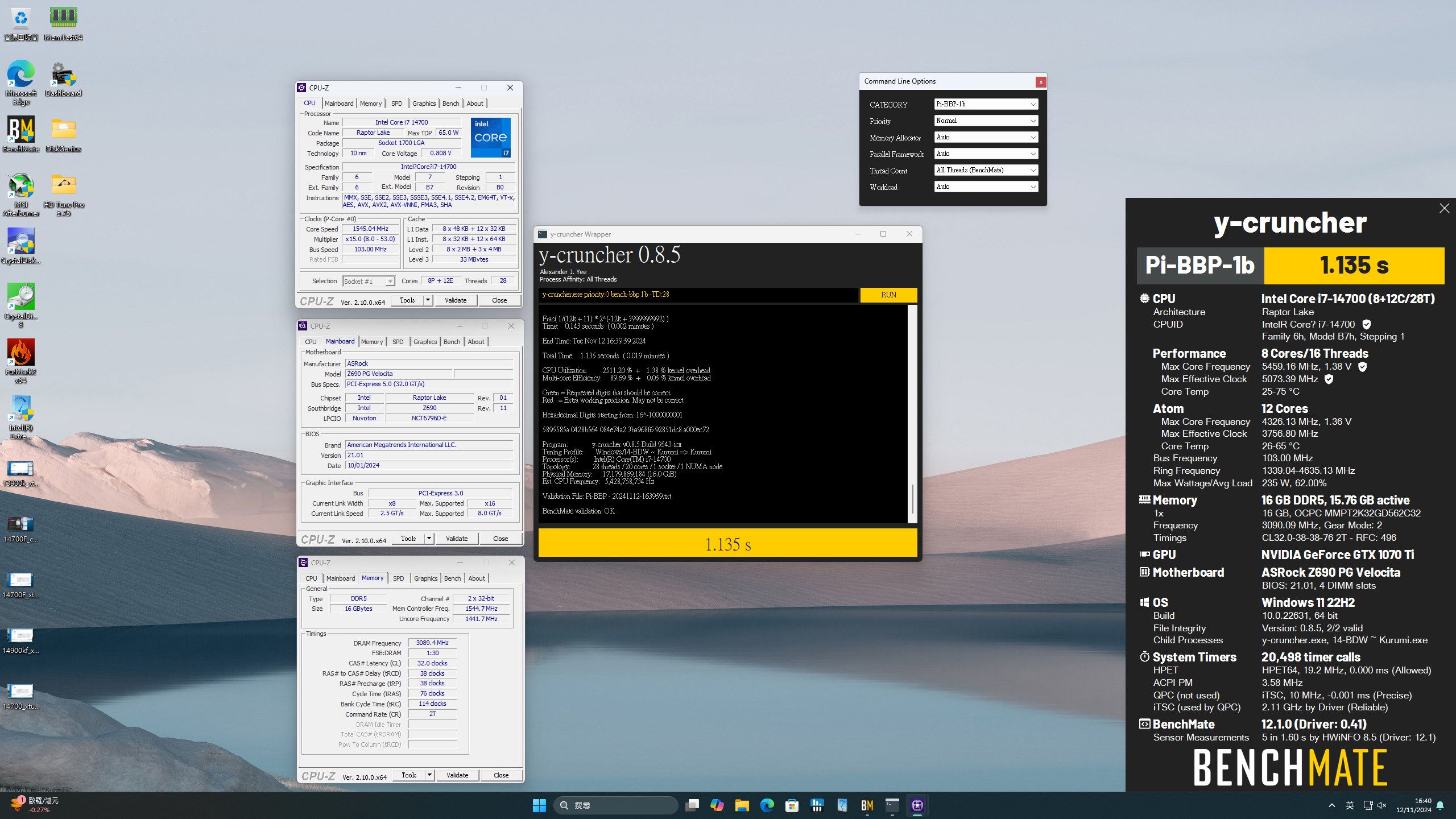The width and height of the screenshot is (1456, 819).
Task: Click the BenchMate taskbar icon
Action: (867, 805)
